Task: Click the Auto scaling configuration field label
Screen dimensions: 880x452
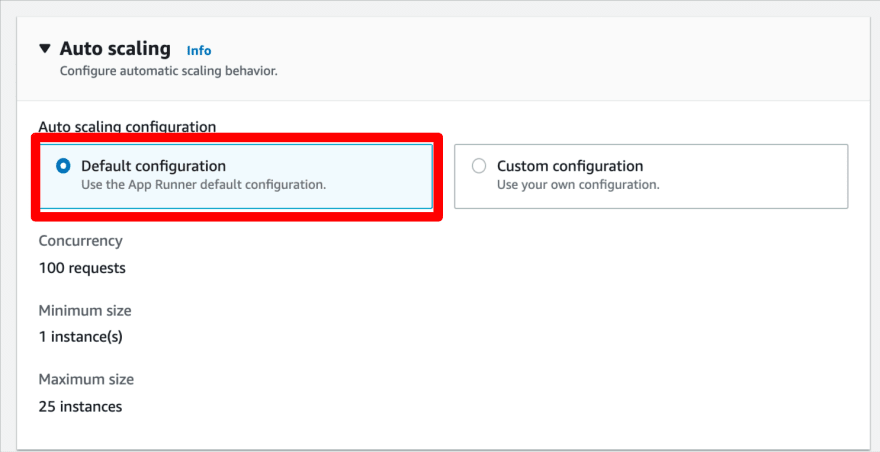Action: tap(127, 127)
